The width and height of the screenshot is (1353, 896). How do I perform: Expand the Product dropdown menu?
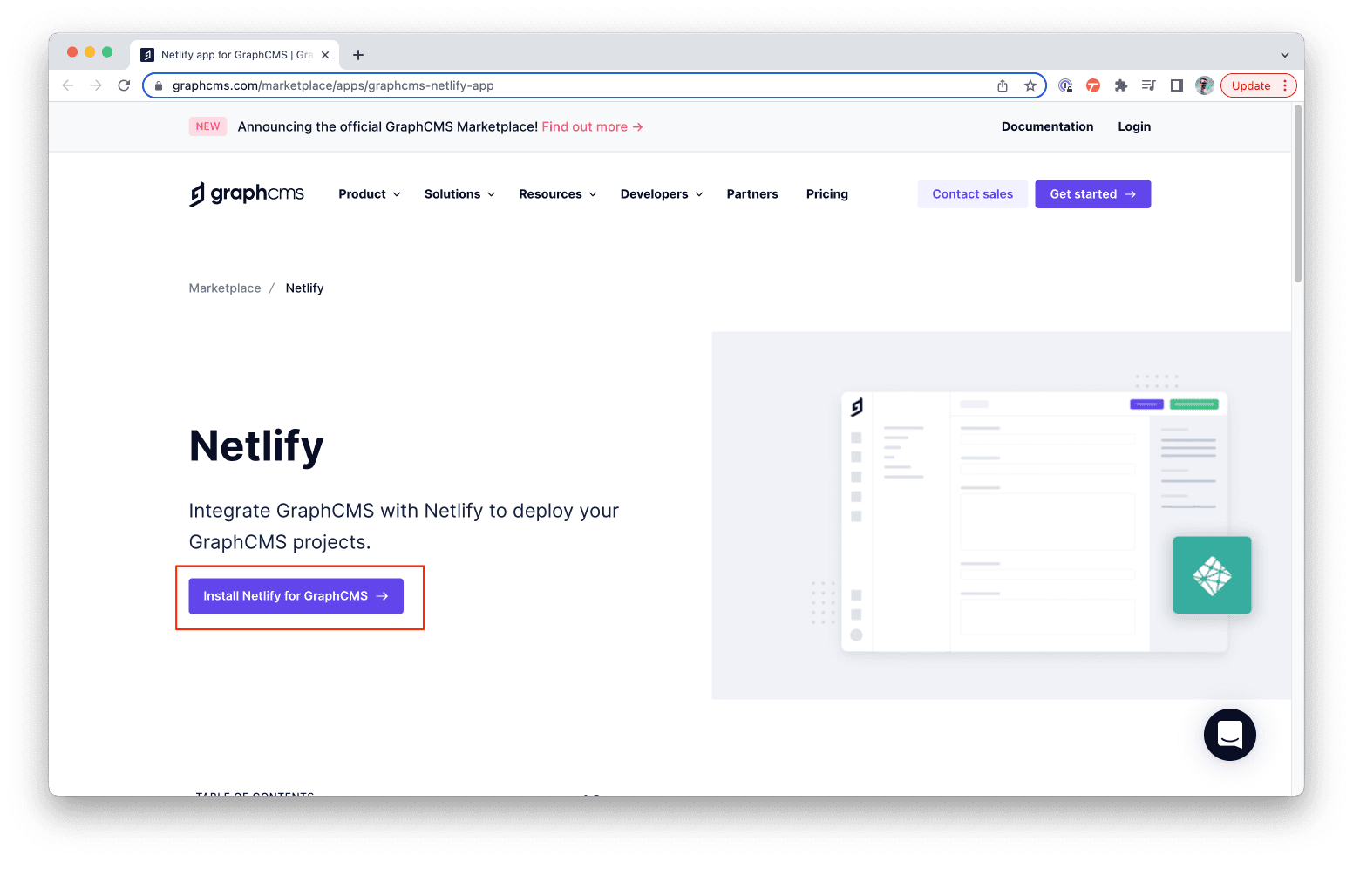coord(370,194)
